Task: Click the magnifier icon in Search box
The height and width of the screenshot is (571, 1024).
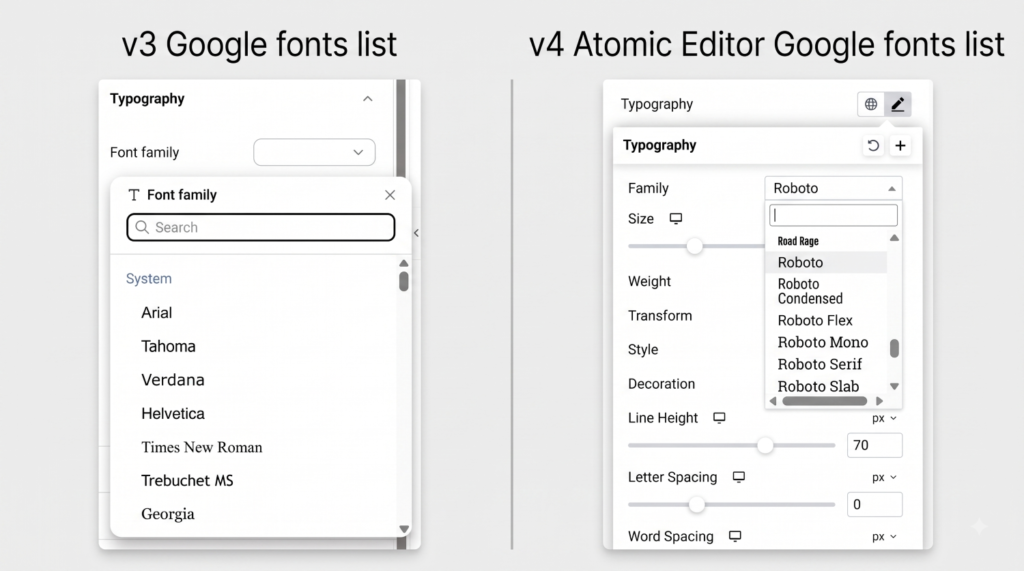Action: click(x=142, y=227)
